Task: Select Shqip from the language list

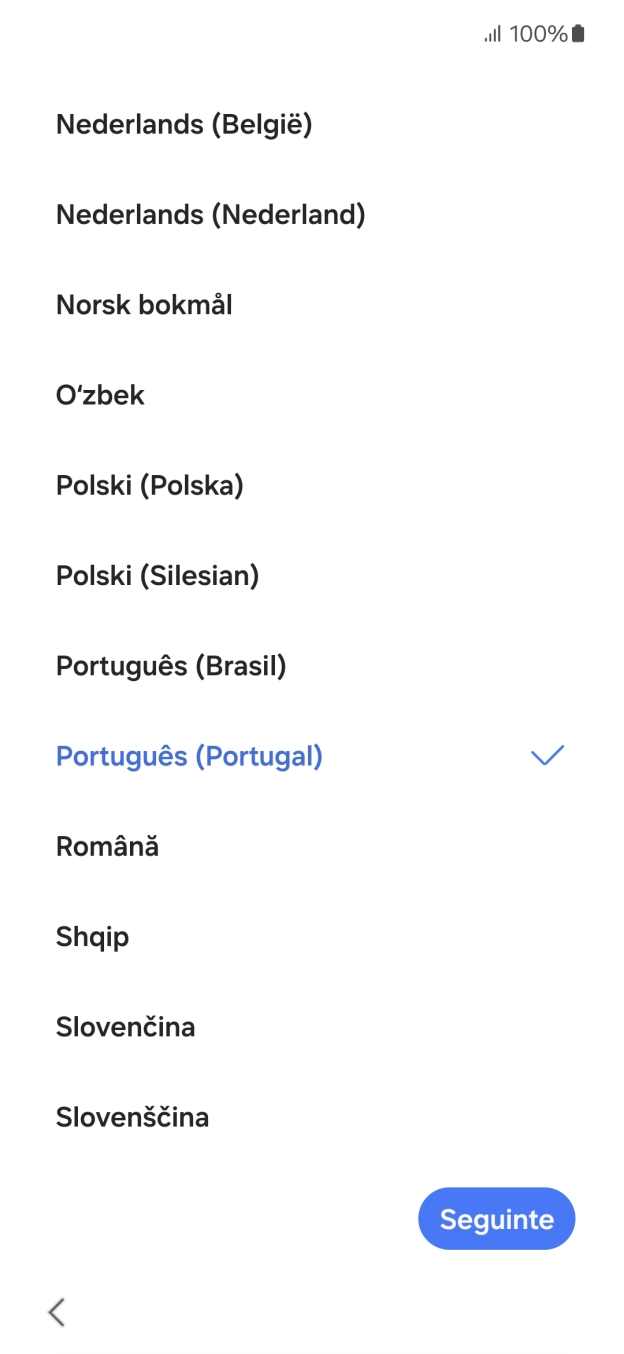Action: coord(92,937)
